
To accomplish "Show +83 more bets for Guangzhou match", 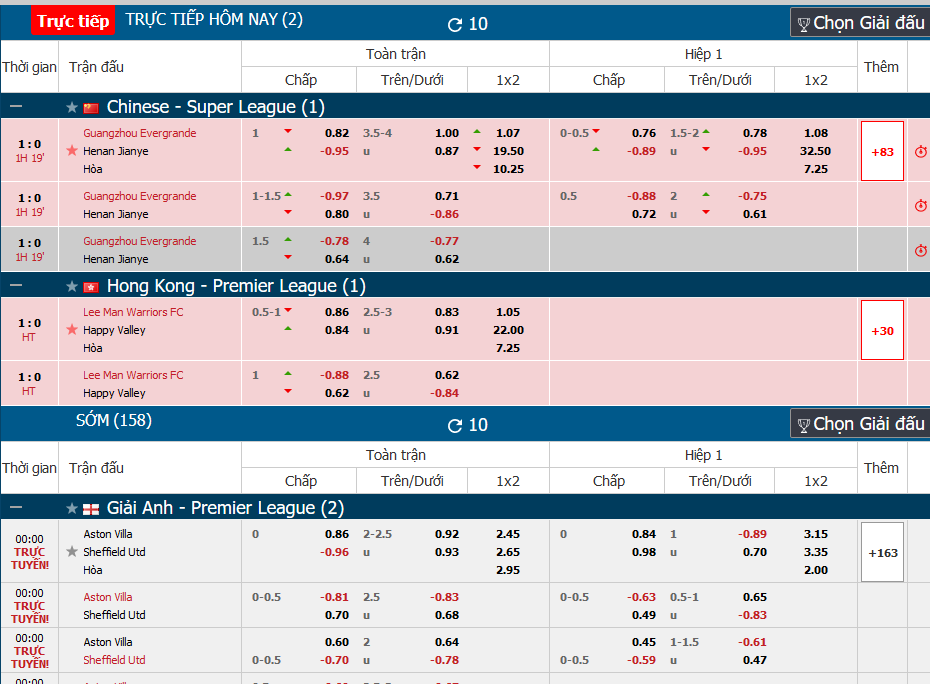I will [882, 151].
